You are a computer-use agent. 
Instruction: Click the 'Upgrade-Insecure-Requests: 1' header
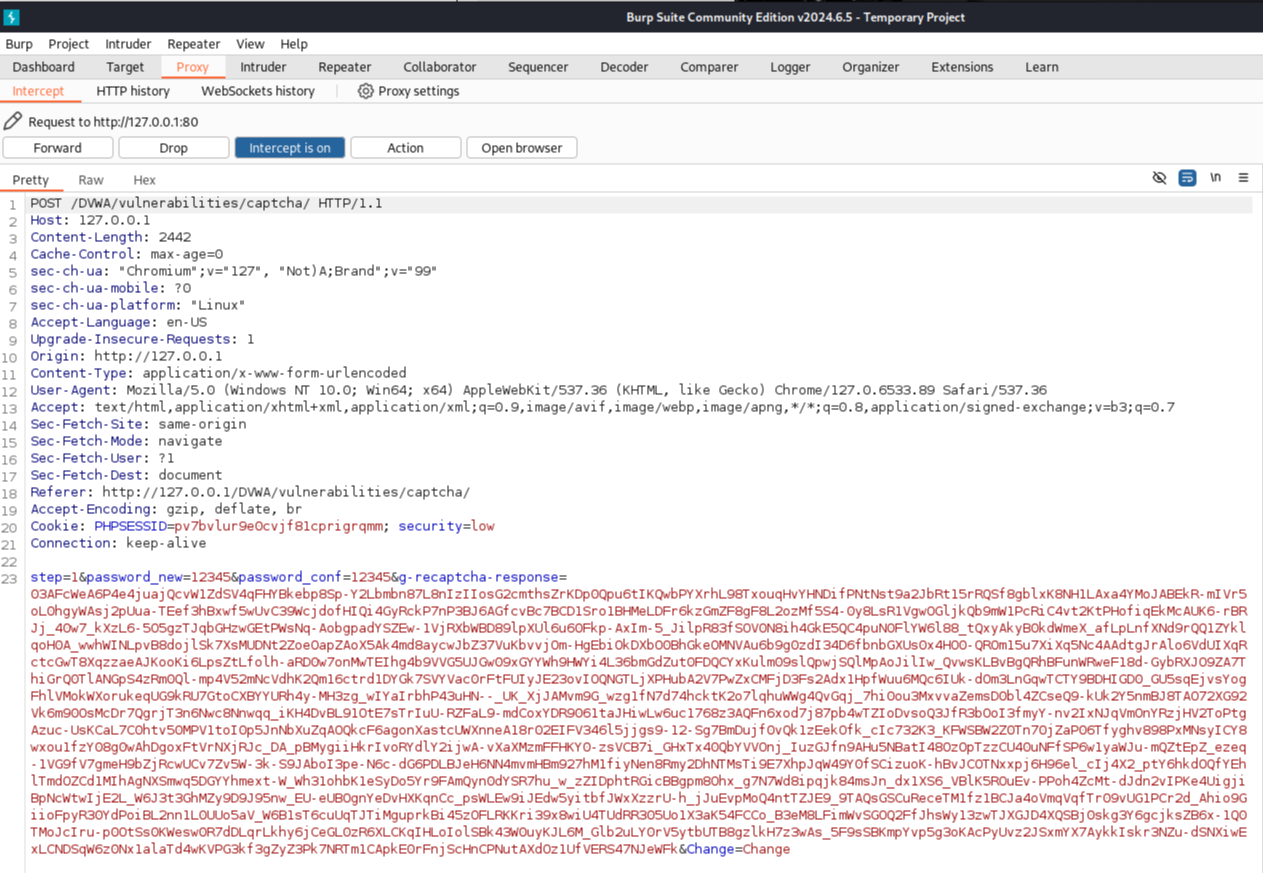point(142,340)
